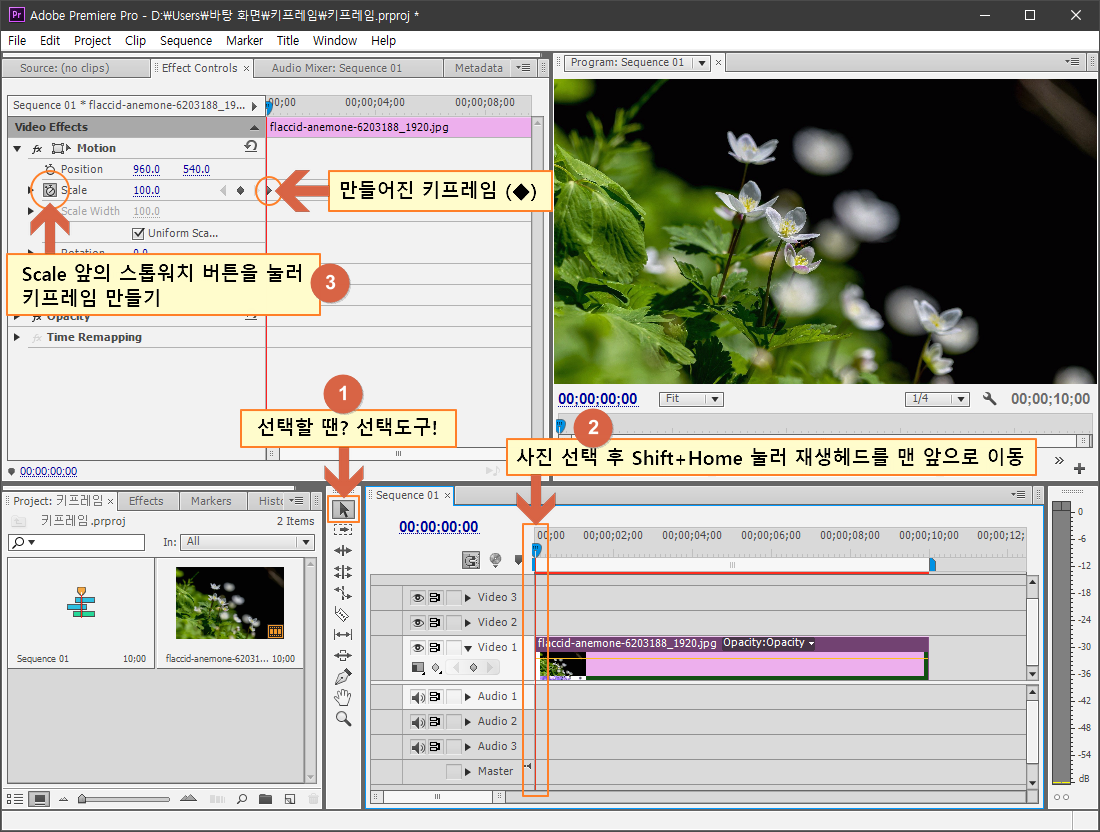Switch Project panel to List View
Viewport: 1100px width, 832px height.
[x=15, y=798]
